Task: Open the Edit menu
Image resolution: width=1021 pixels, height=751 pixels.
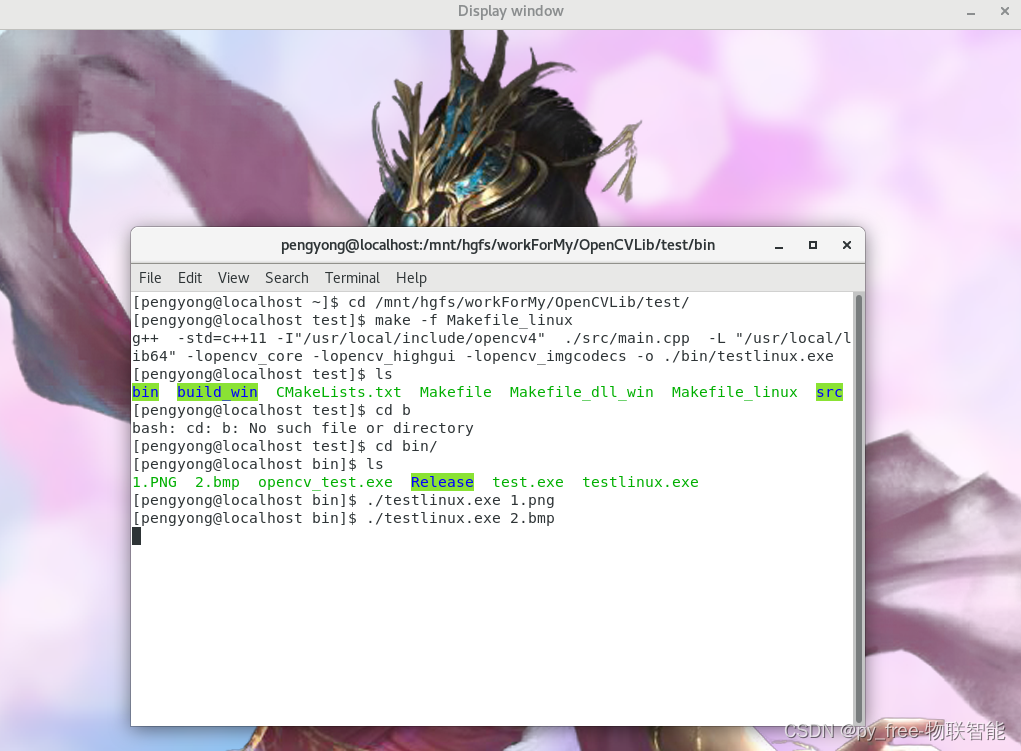Action: (189, 278)
